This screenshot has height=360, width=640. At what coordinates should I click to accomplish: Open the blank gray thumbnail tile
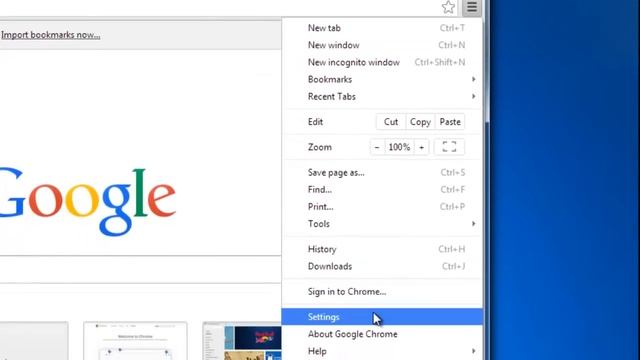click(34, 341)
